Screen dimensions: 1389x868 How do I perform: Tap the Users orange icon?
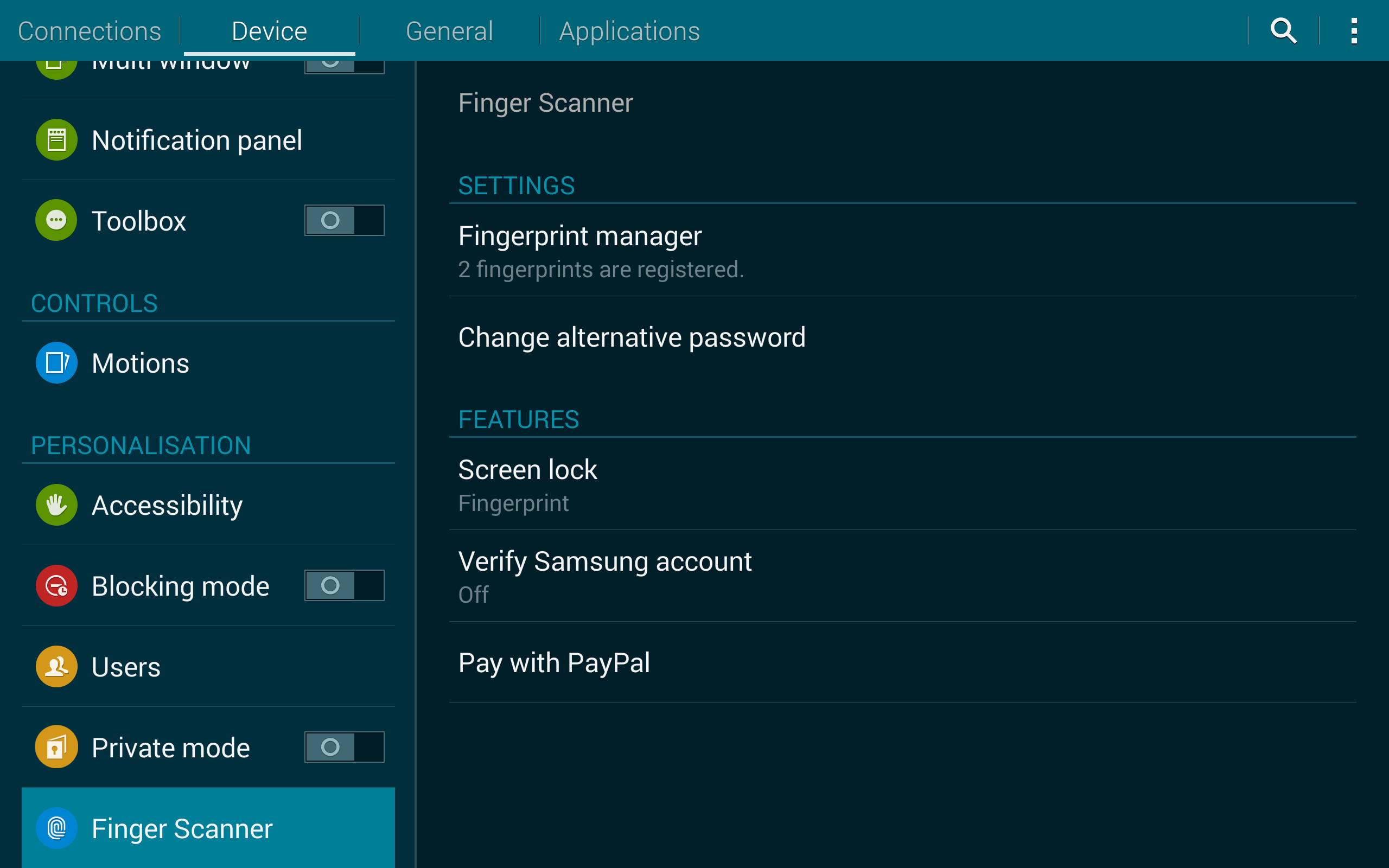(56, 667)
